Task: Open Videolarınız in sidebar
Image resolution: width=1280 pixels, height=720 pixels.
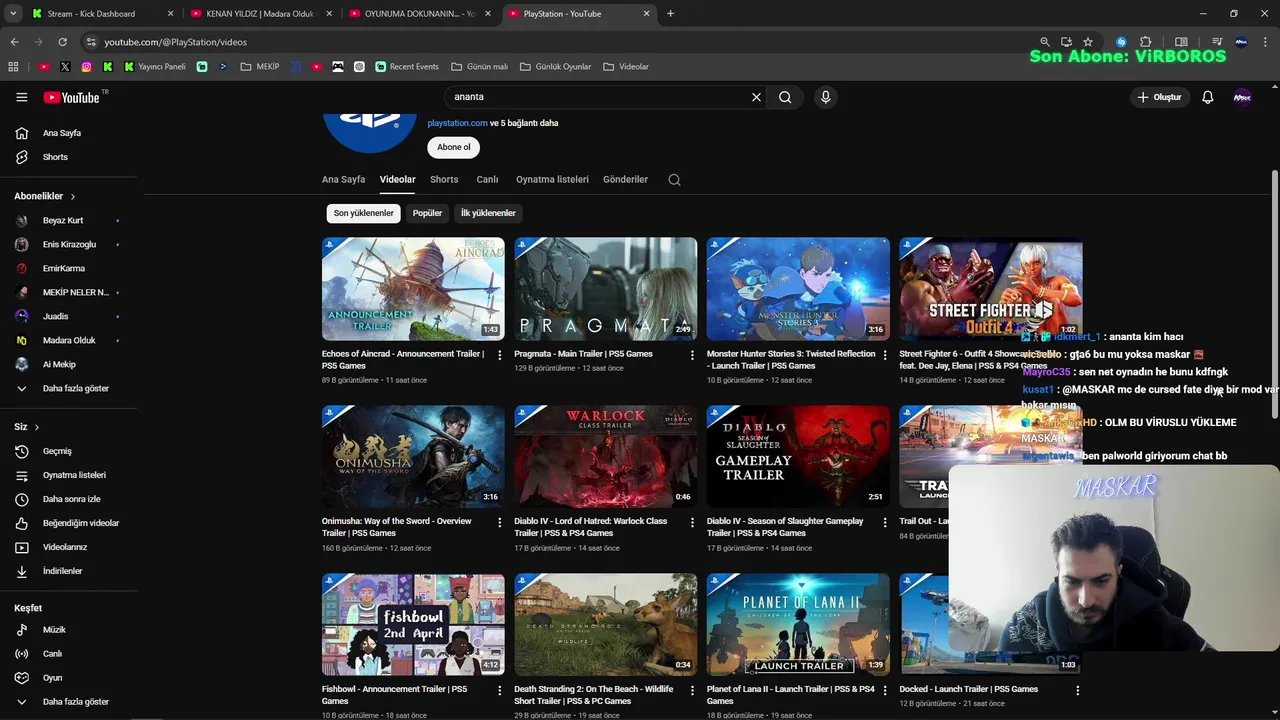Action: (x=65, y=547)
